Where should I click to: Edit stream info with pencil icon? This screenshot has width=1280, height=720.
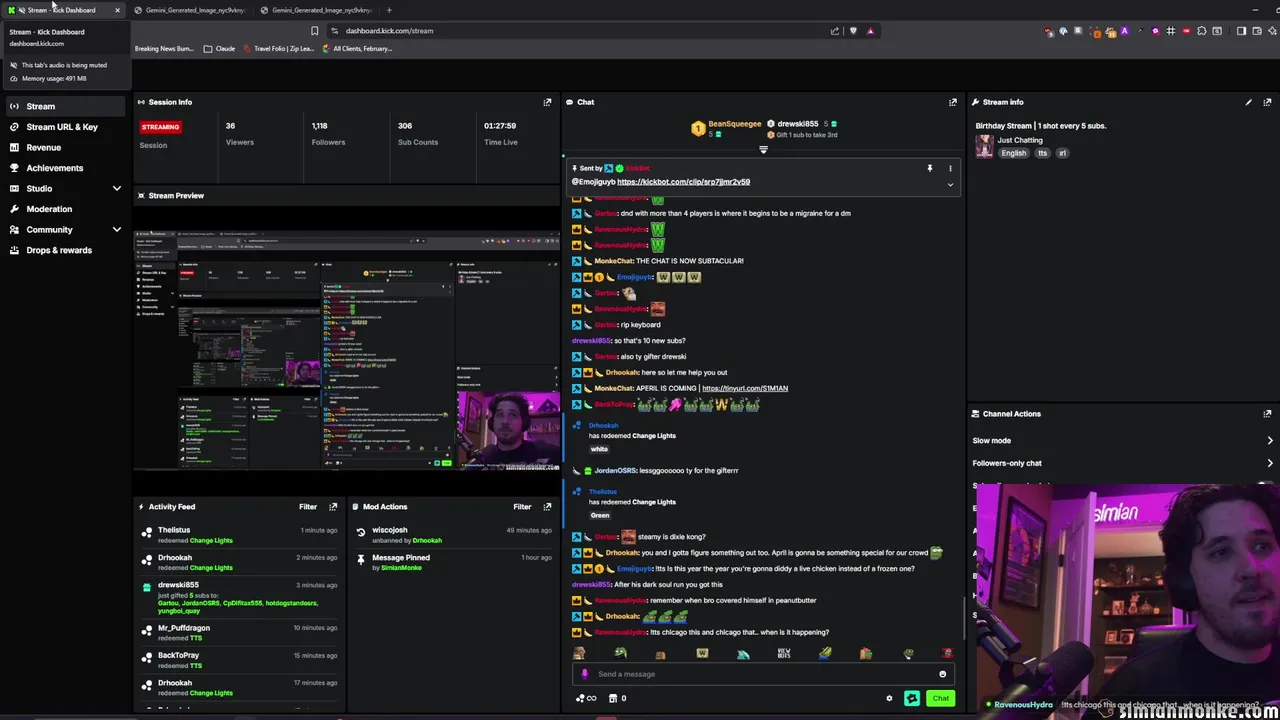click(1248, 102)
